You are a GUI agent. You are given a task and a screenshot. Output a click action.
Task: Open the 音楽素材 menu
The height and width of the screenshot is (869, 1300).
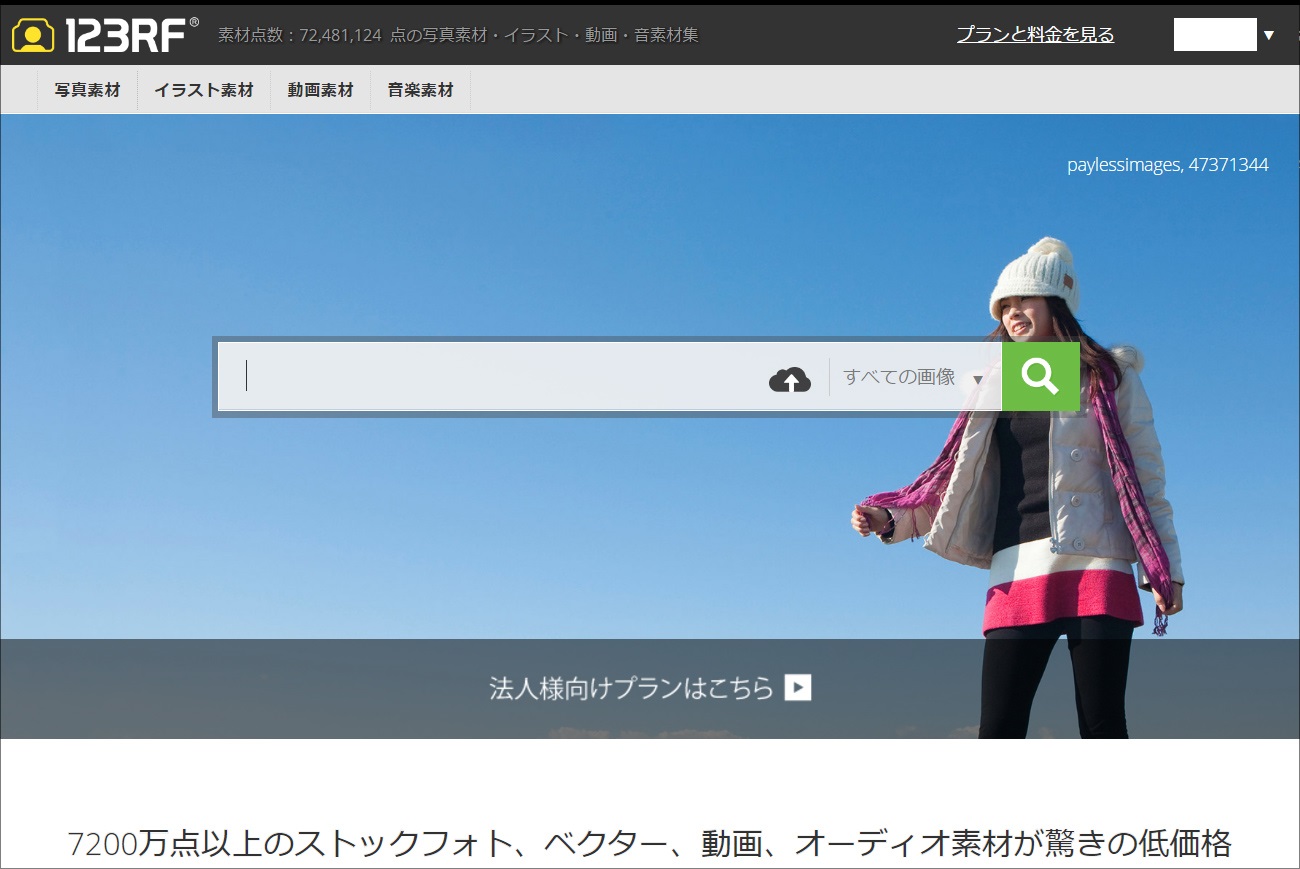click(x=420, y=90)
